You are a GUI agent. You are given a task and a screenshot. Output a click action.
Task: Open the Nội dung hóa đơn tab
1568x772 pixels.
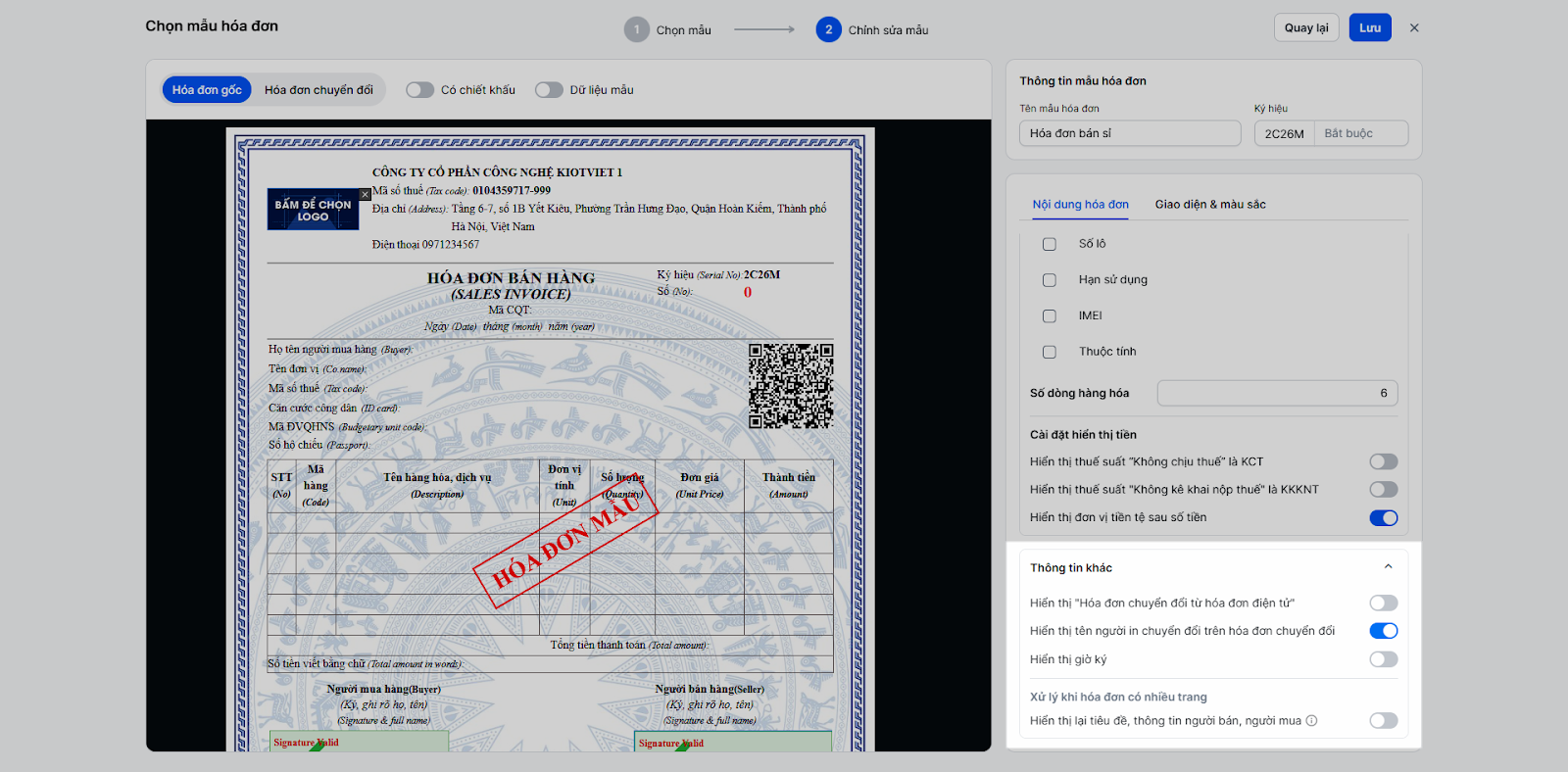(1080, 205)
